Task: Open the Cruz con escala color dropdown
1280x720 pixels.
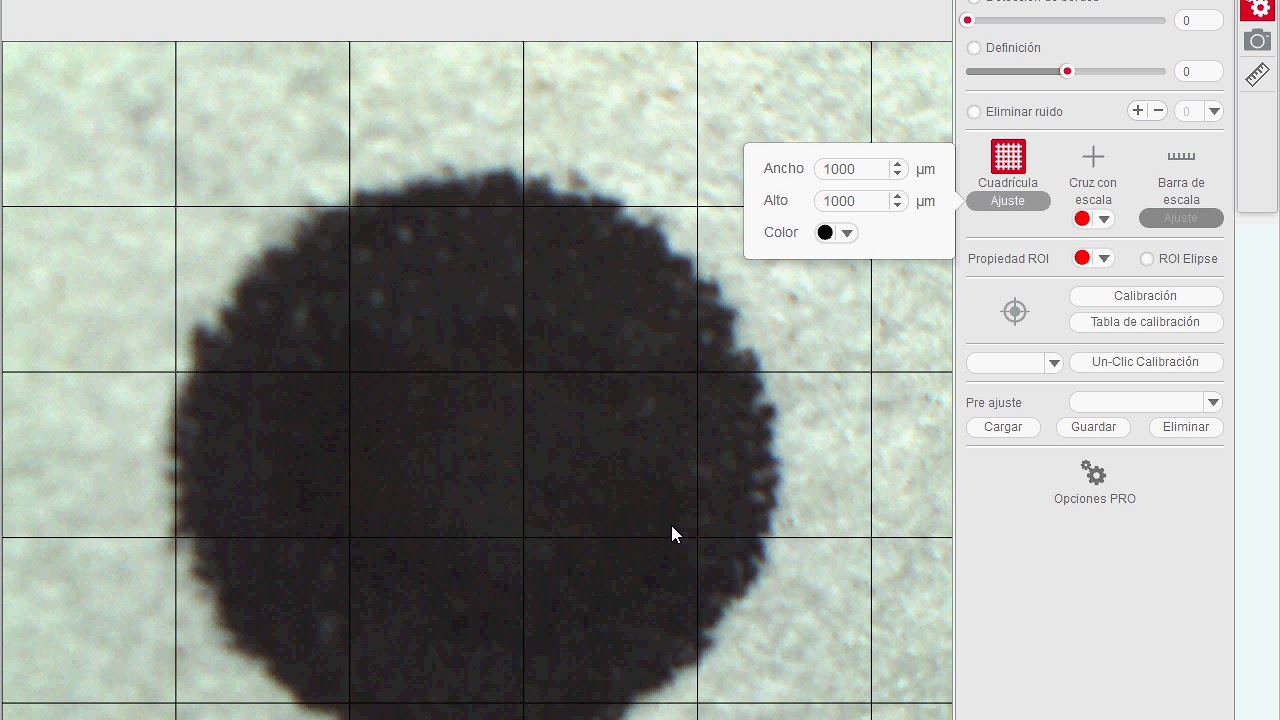Action: click(x=1104, y=219)
